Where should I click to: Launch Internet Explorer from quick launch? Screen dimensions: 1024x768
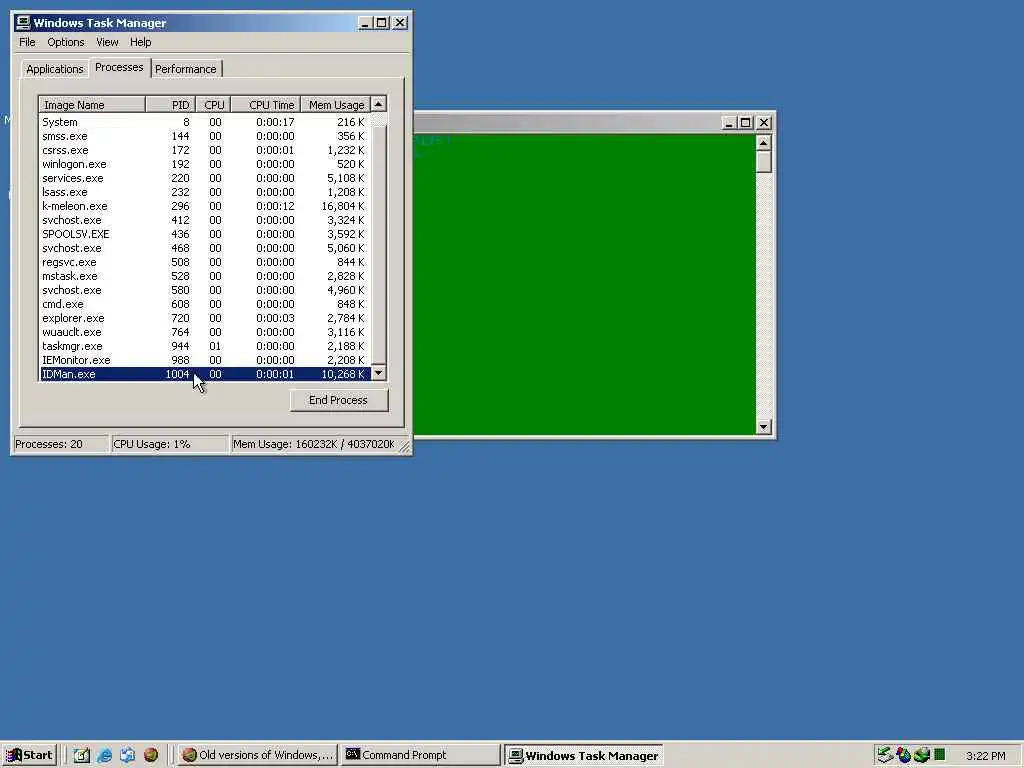[x=104, y=756]
